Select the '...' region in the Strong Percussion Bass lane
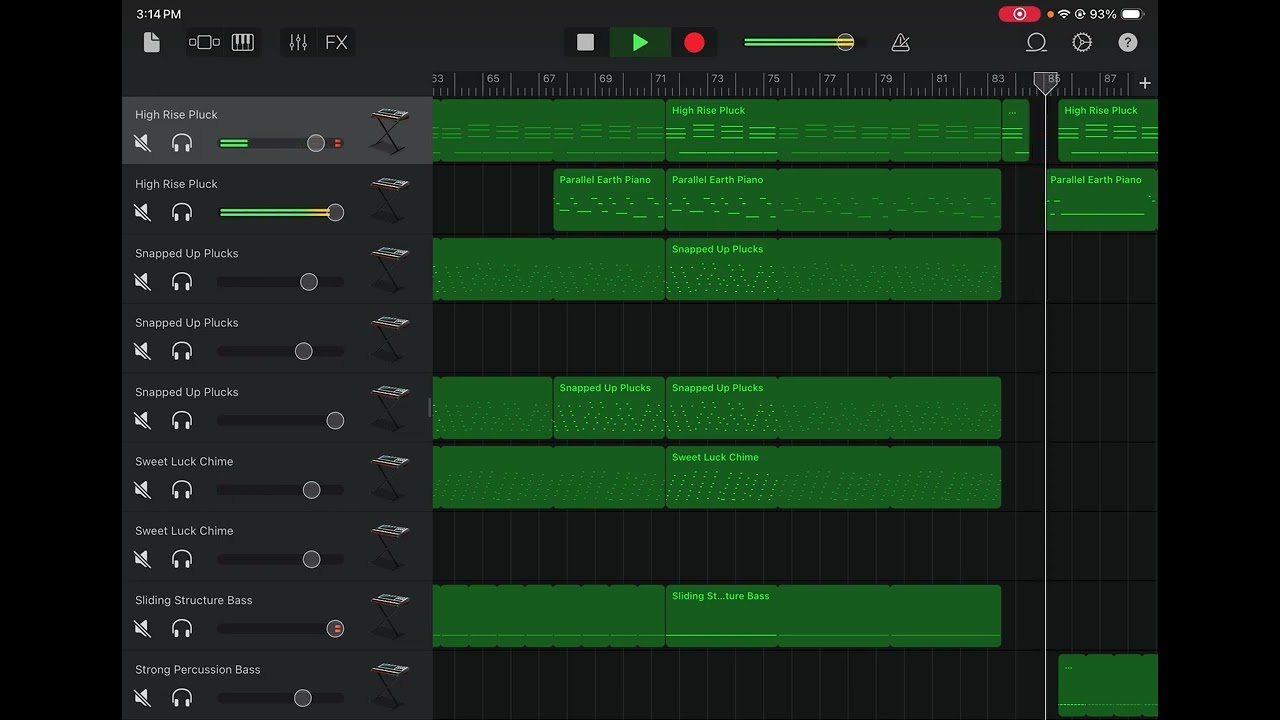 (1108, 685)
